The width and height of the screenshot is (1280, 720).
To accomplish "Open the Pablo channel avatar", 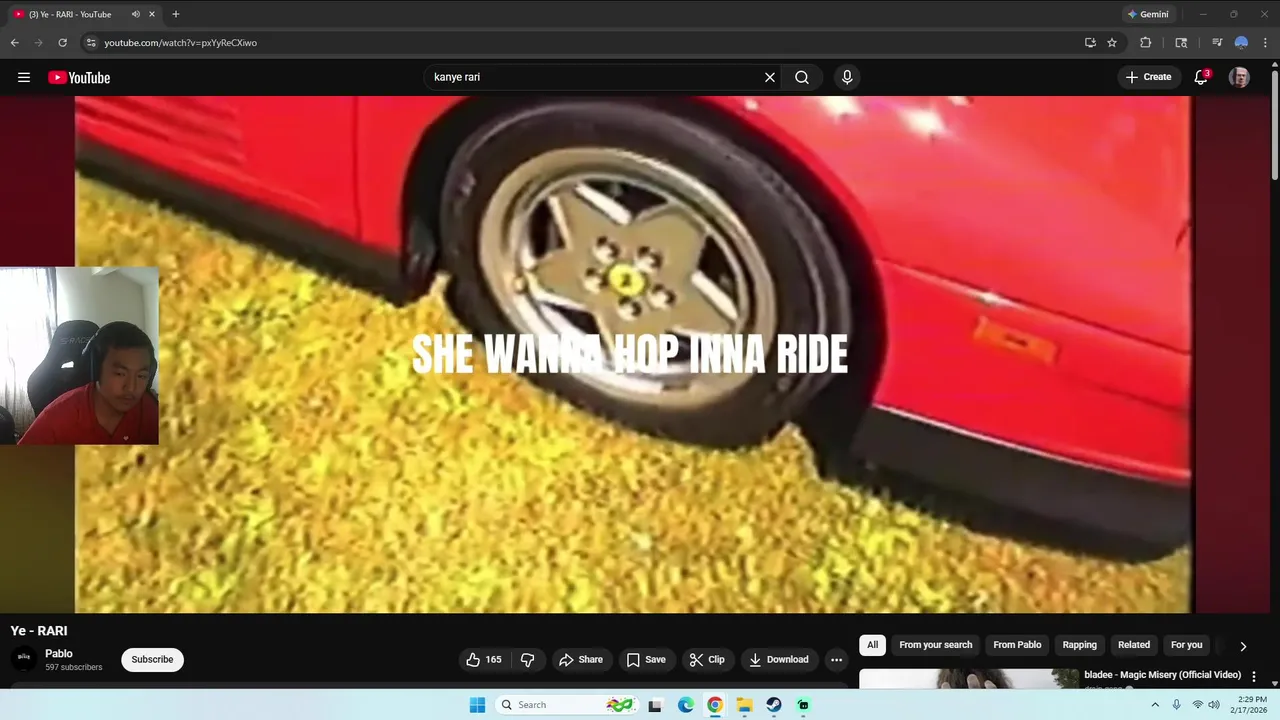I will pos(24,659).
